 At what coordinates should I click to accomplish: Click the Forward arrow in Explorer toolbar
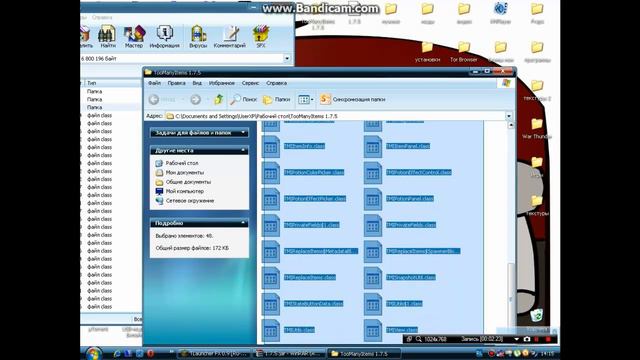(196, 99)
